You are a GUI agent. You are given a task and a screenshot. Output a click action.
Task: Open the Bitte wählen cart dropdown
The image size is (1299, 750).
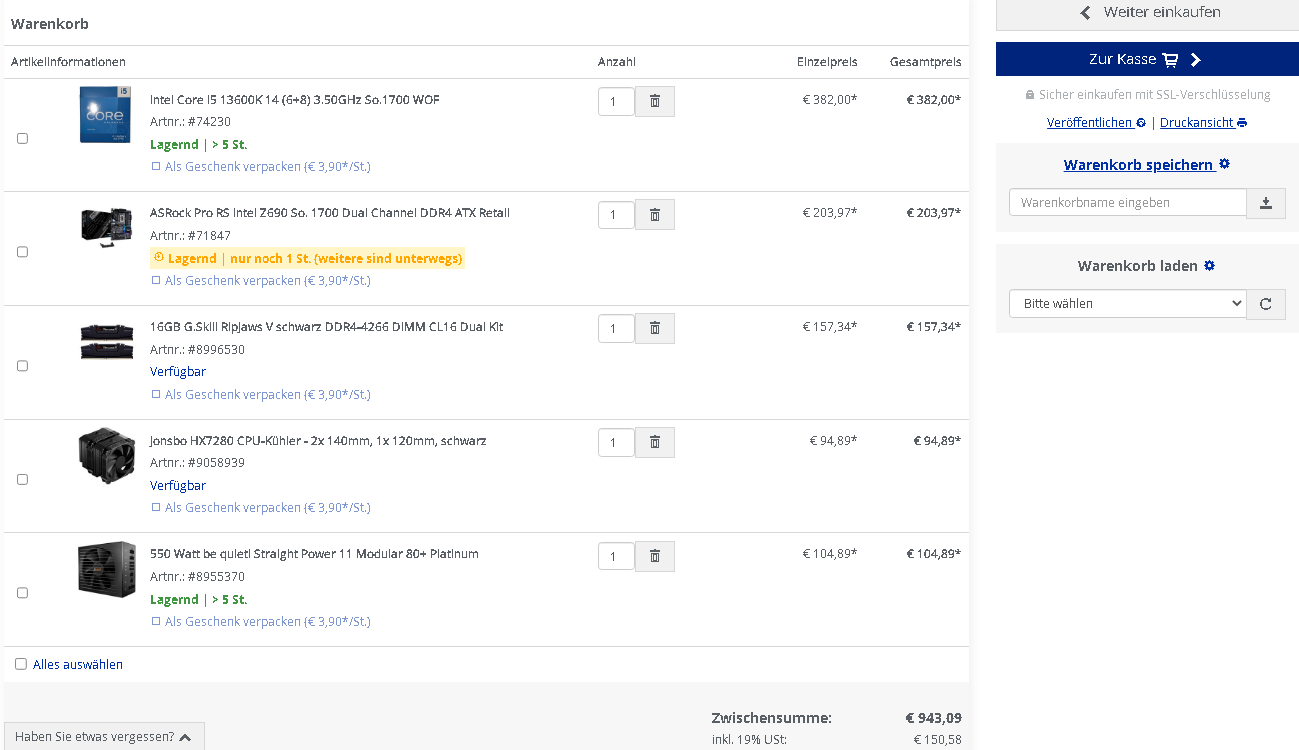pyautogui.click(x=1128, y=303)
